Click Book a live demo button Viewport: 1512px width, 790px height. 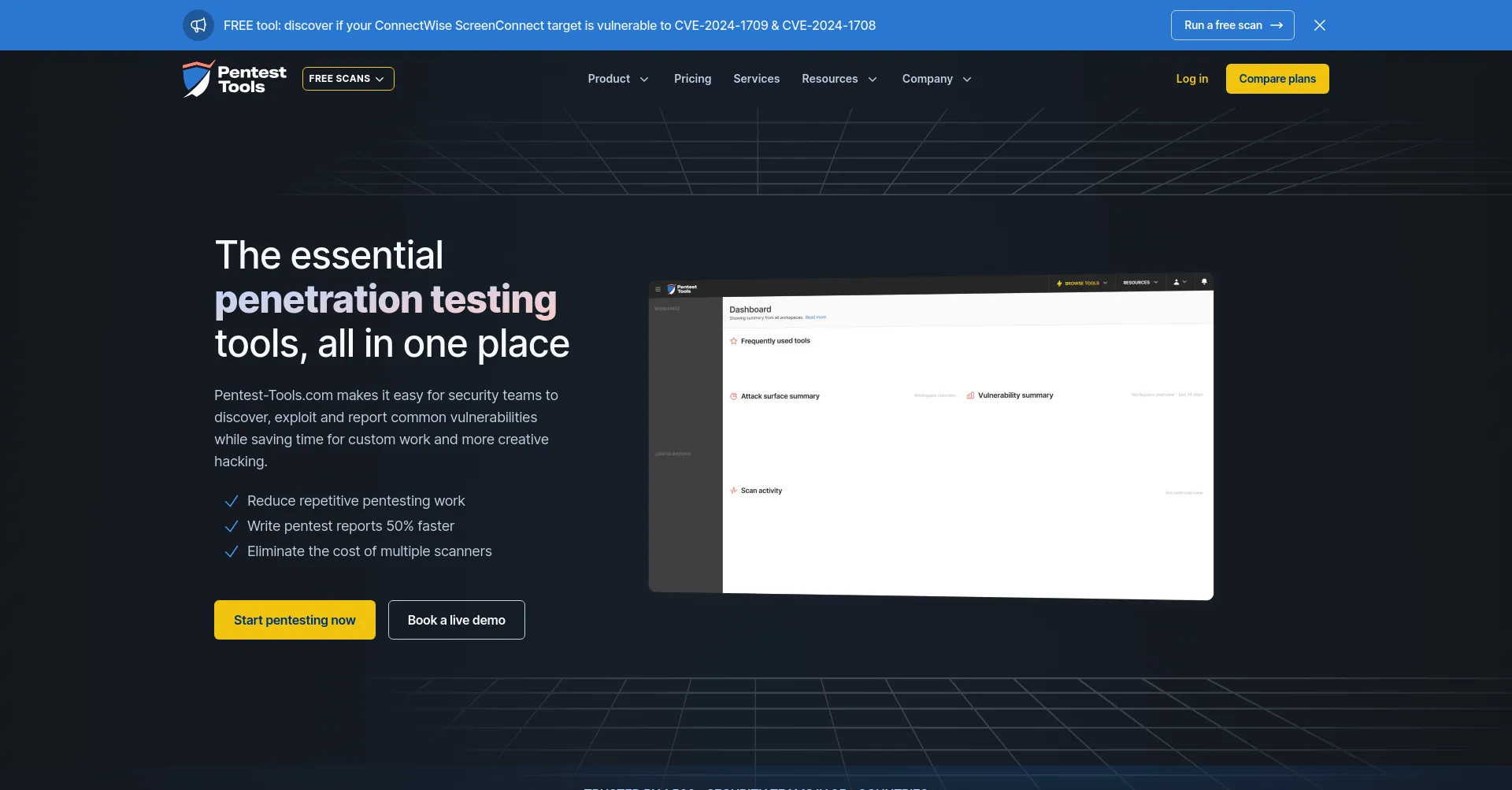(457, 620)
